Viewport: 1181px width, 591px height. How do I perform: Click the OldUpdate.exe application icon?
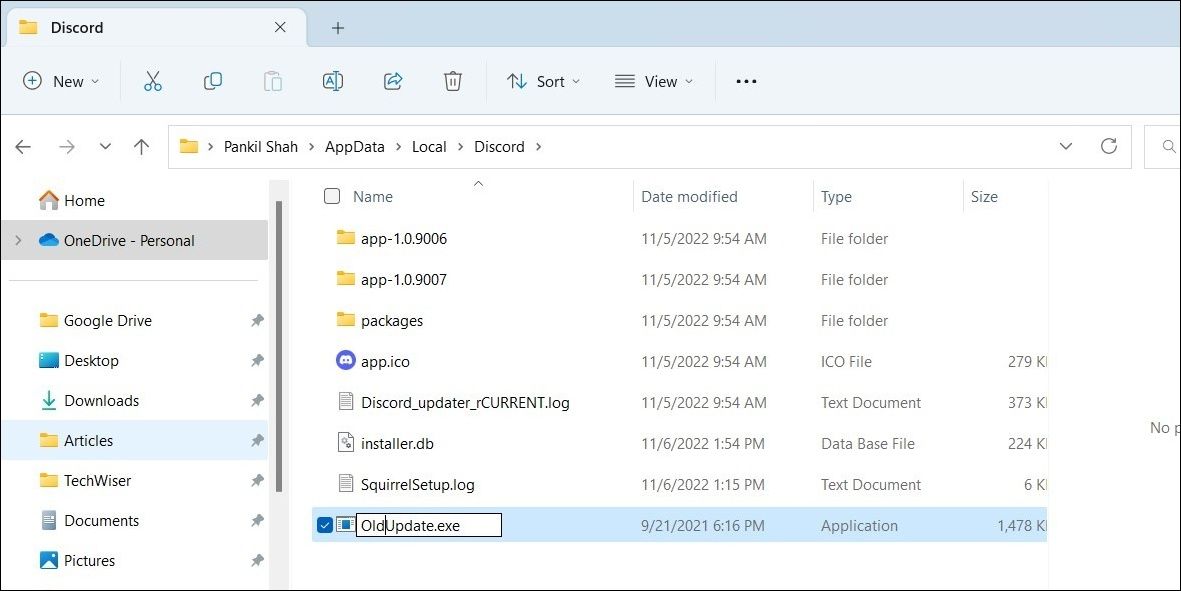pyautogui.click(x=346, y=525)
